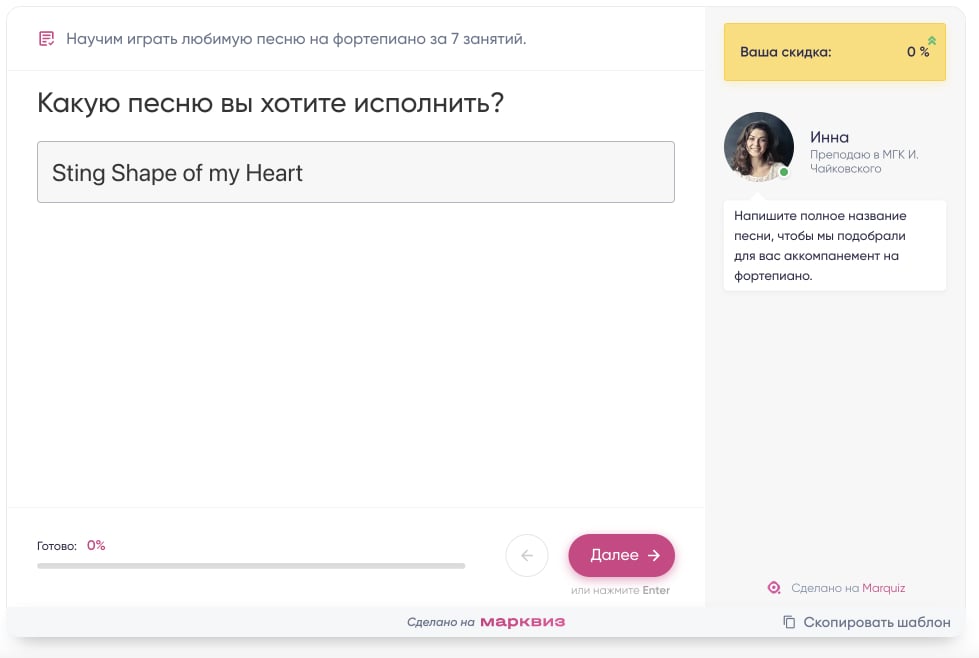
Task: Click the green double-chevron discount icon
Action: [x=931, y=40]
